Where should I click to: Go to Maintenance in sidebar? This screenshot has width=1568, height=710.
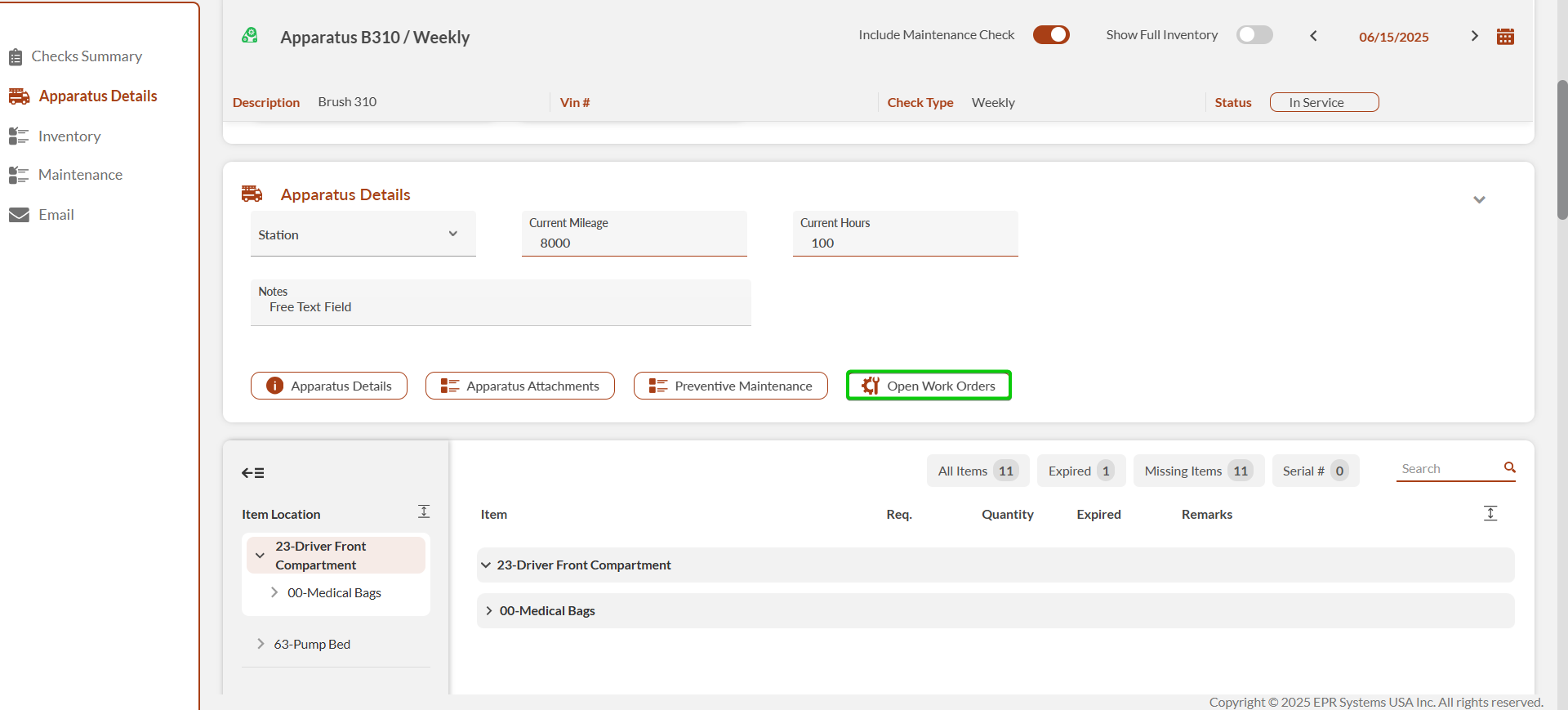tap(80, 175)
